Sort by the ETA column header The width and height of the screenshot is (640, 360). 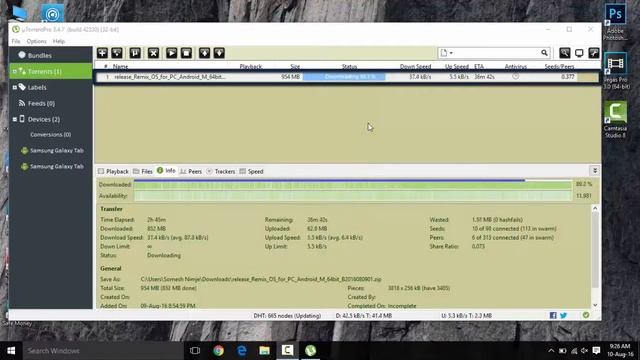pos(479,66)
